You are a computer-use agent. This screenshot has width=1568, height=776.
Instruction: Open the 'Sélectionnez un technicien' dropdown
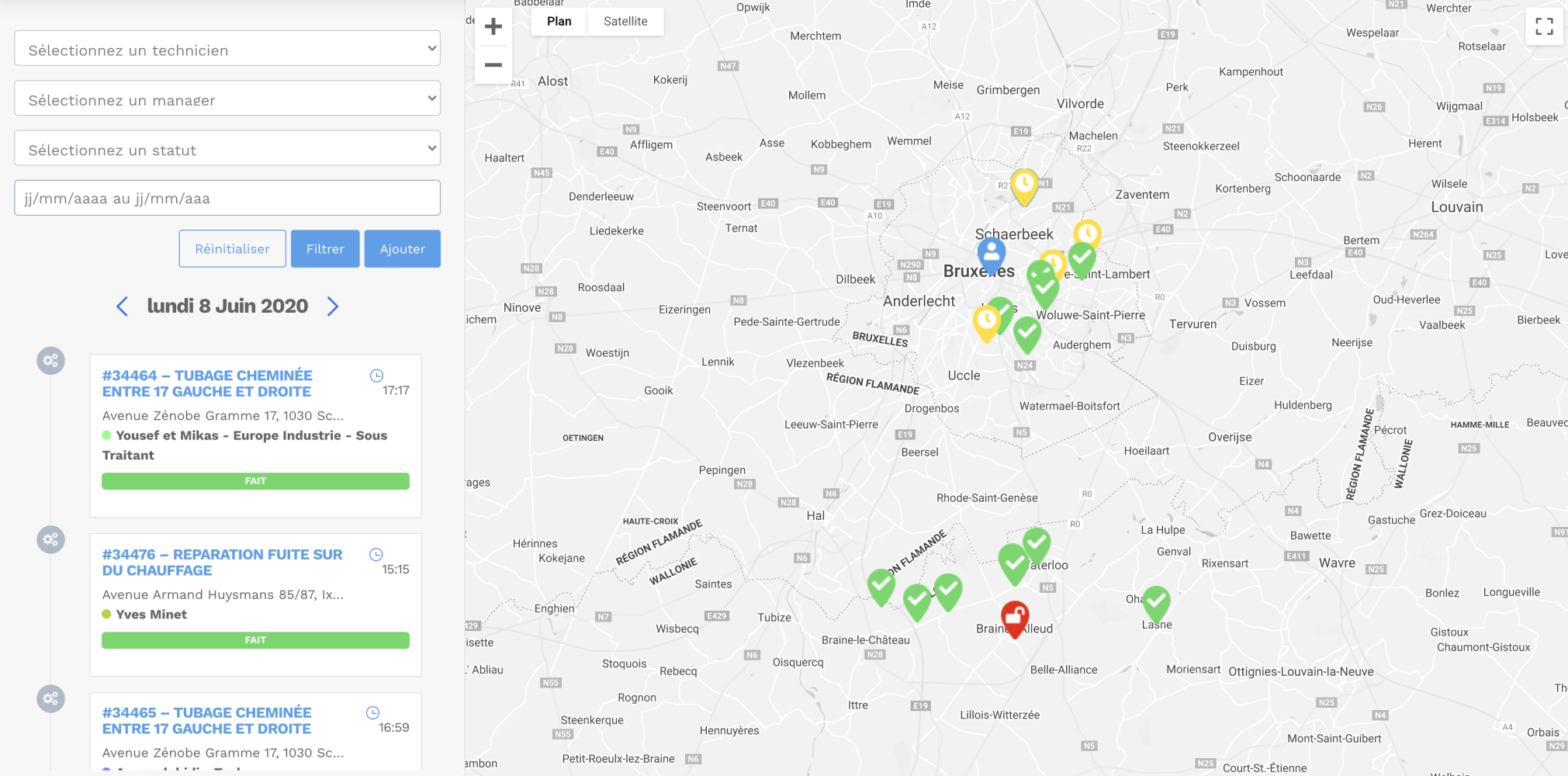(227, 48)
